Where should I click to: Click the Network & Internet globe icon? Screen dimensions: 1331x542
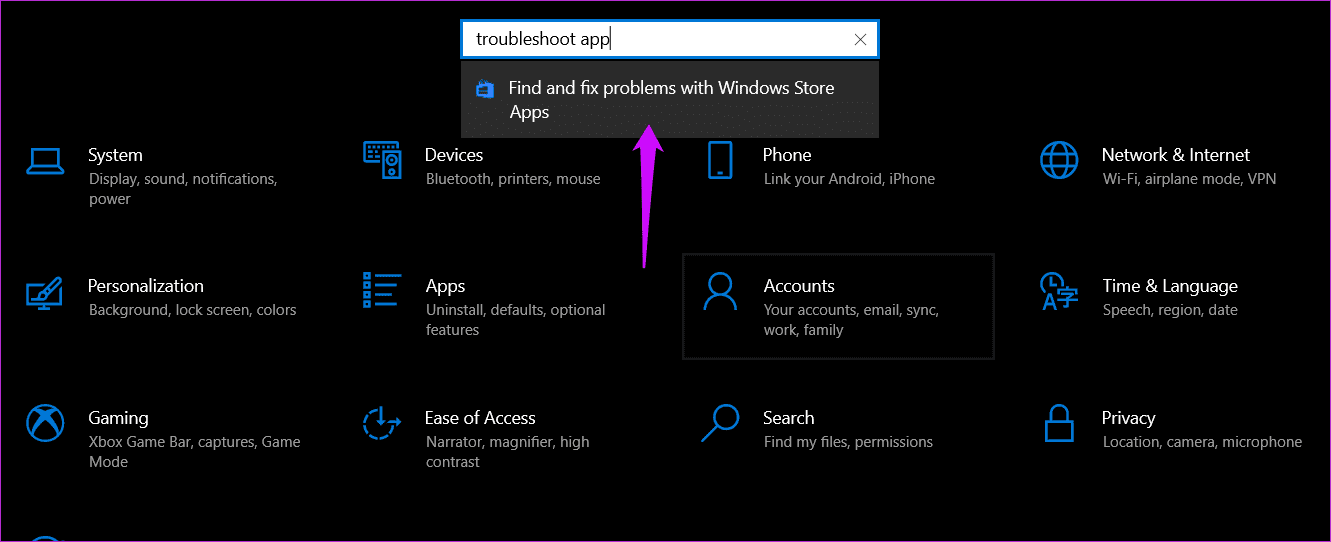[x=1059, y=160]
